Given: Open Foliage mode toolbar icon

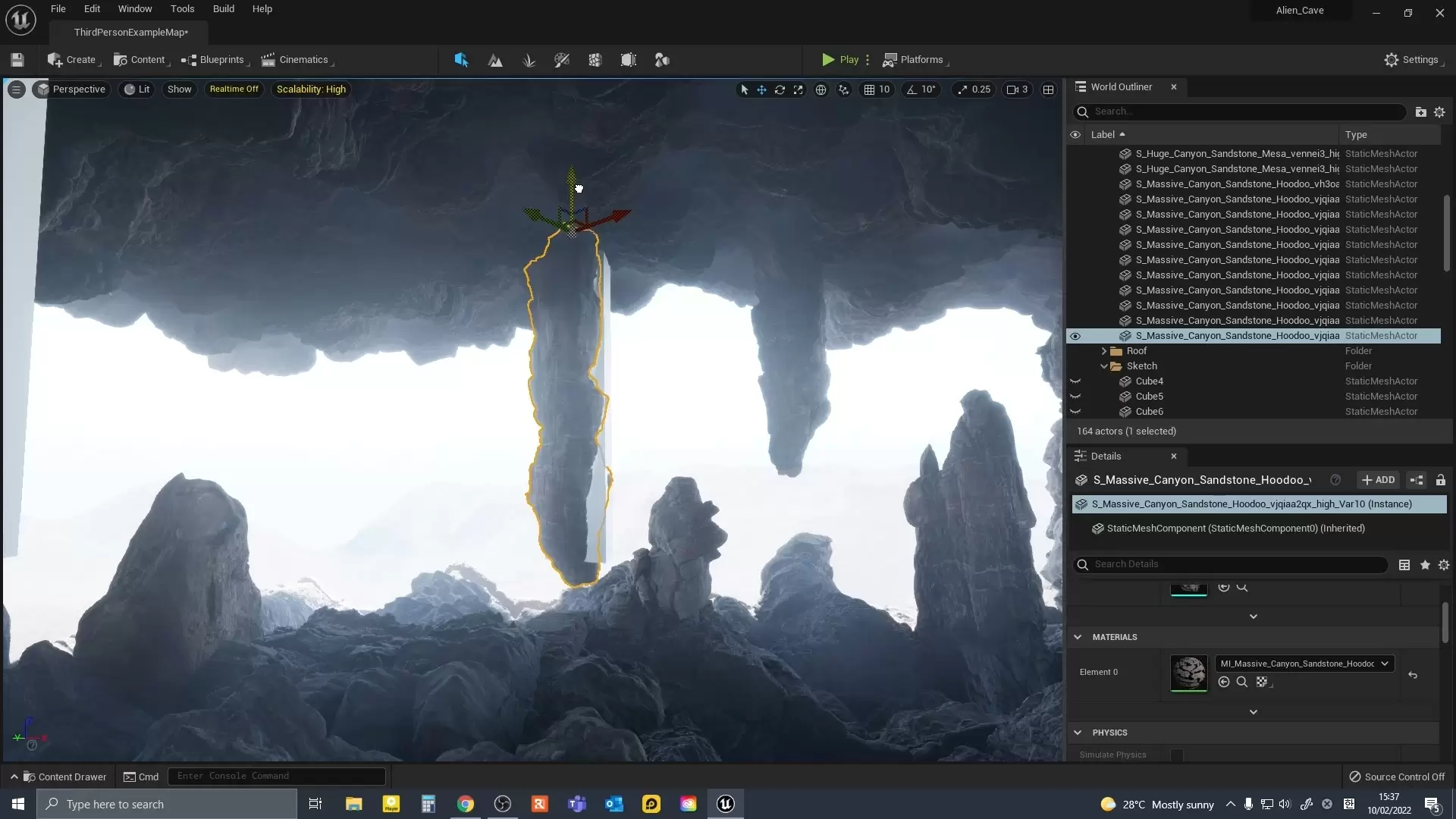Looking at the screenshot, I should pos(529,60).
